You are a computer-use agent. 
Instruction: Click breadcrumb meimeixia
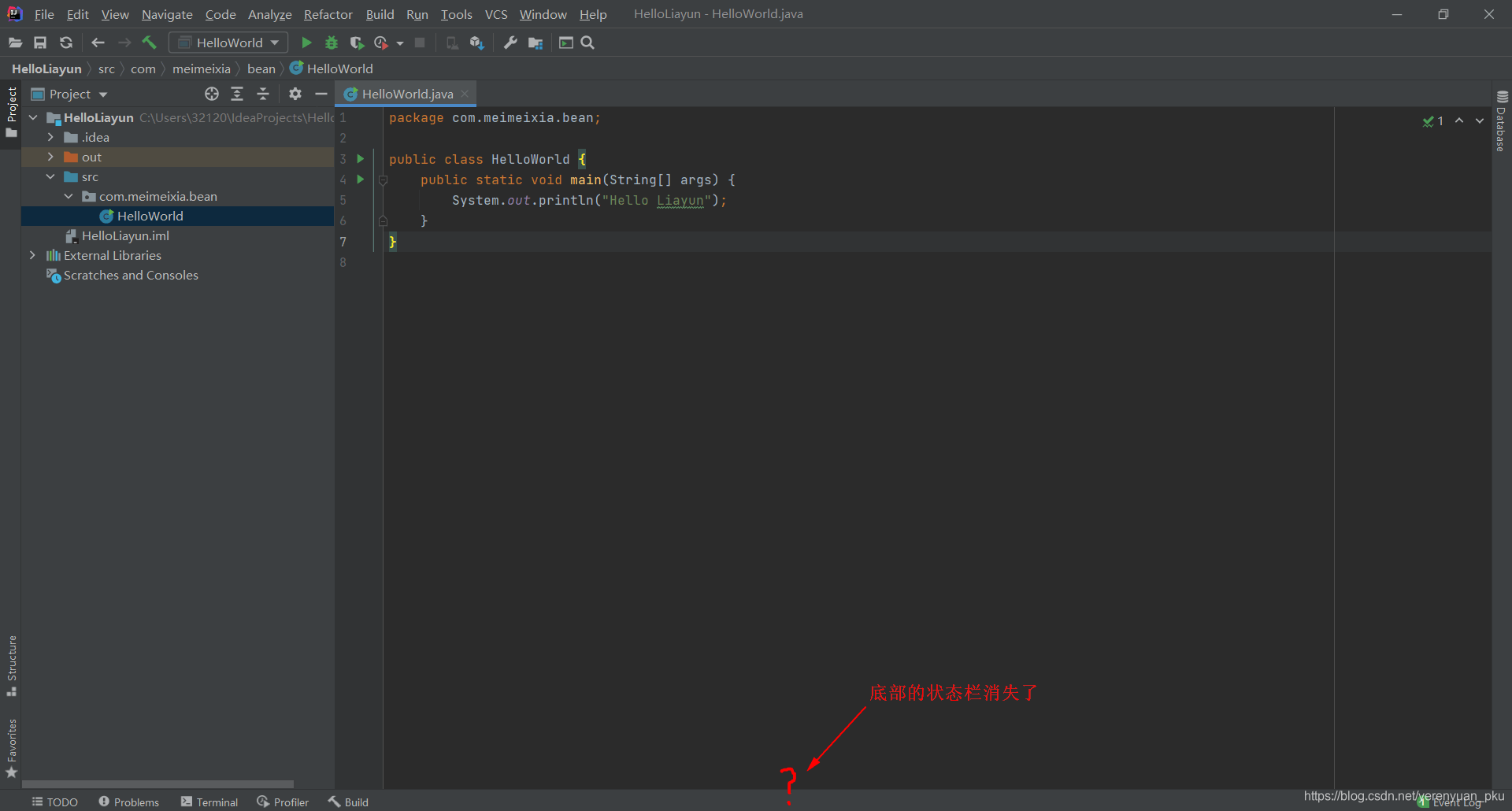click(x=202, y=69)
